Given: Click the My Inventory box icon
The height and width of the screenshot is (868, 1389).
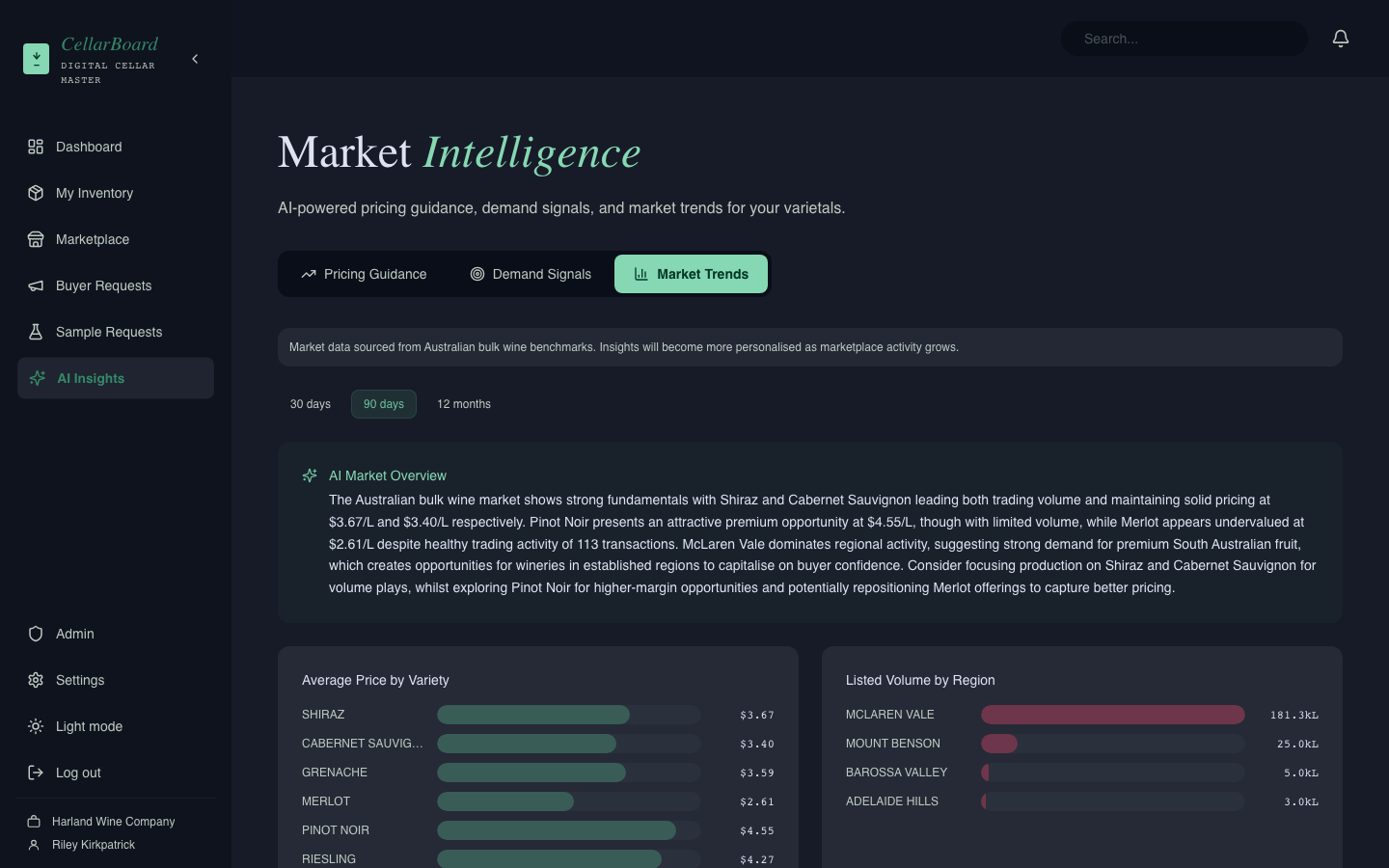Looking at the screenshot, I should (x=36, y=193).
